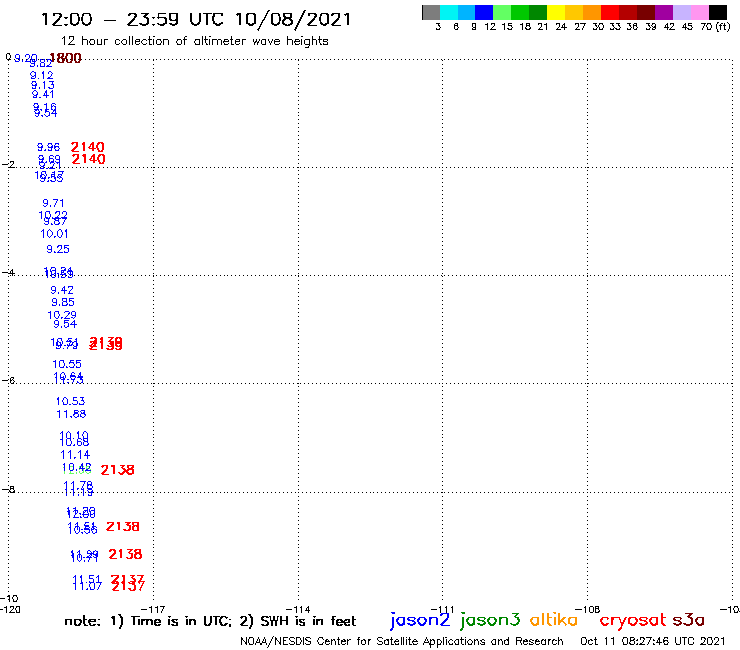Click the blue "jason2" satellite label
This screenshot has width=740, height=650.
tap(420, 620)
